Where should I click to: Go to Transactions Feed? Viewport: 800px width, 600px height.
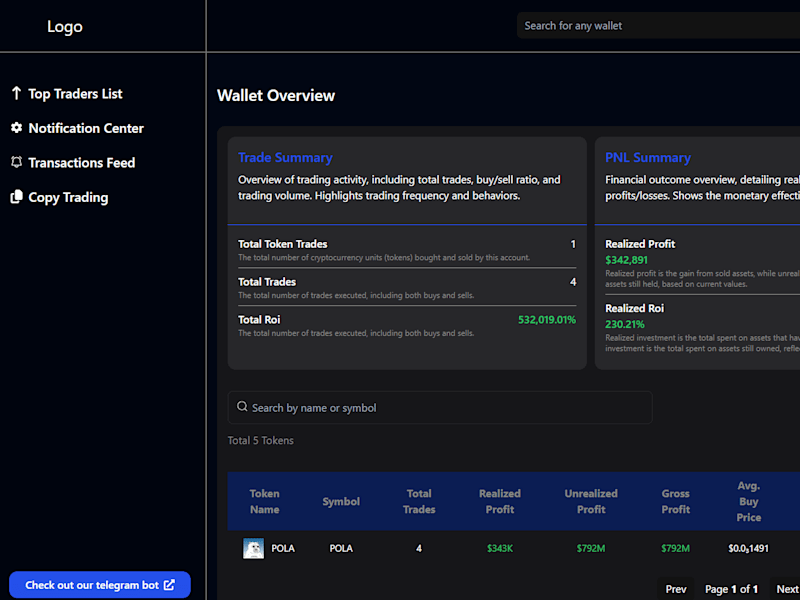[x=82, y=163]
